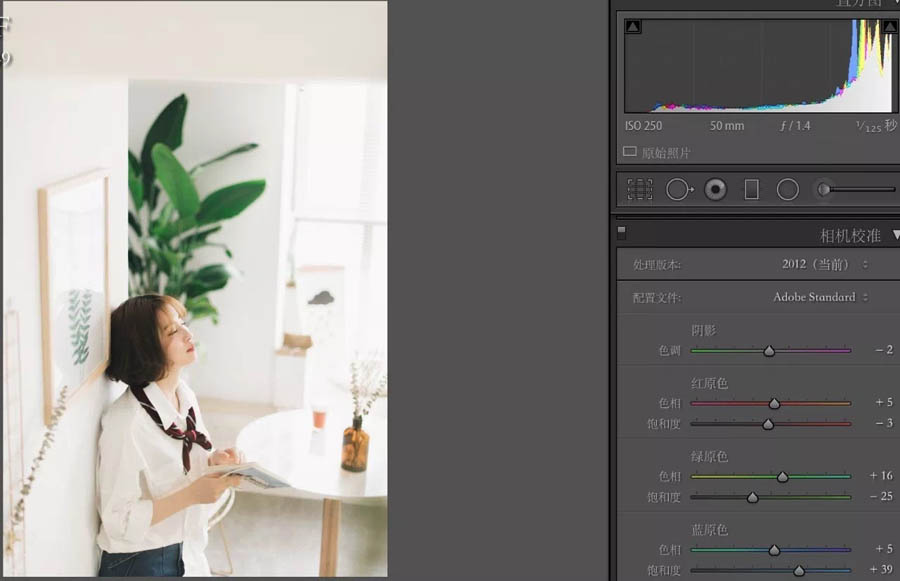This screenshot has height=581, width=900.
Task: Toggle highlight clipping indicator in histogram
Action: (x=891, y=26)
